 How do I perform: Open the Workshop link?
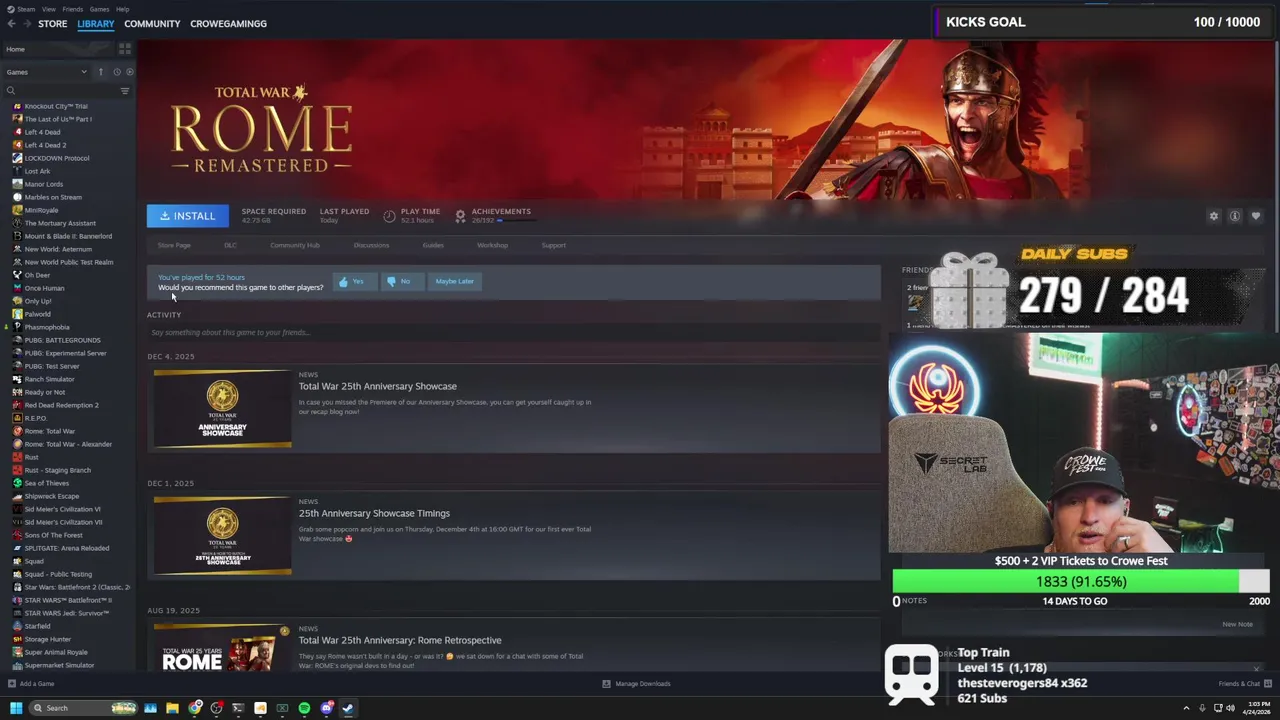pos(492,245)
